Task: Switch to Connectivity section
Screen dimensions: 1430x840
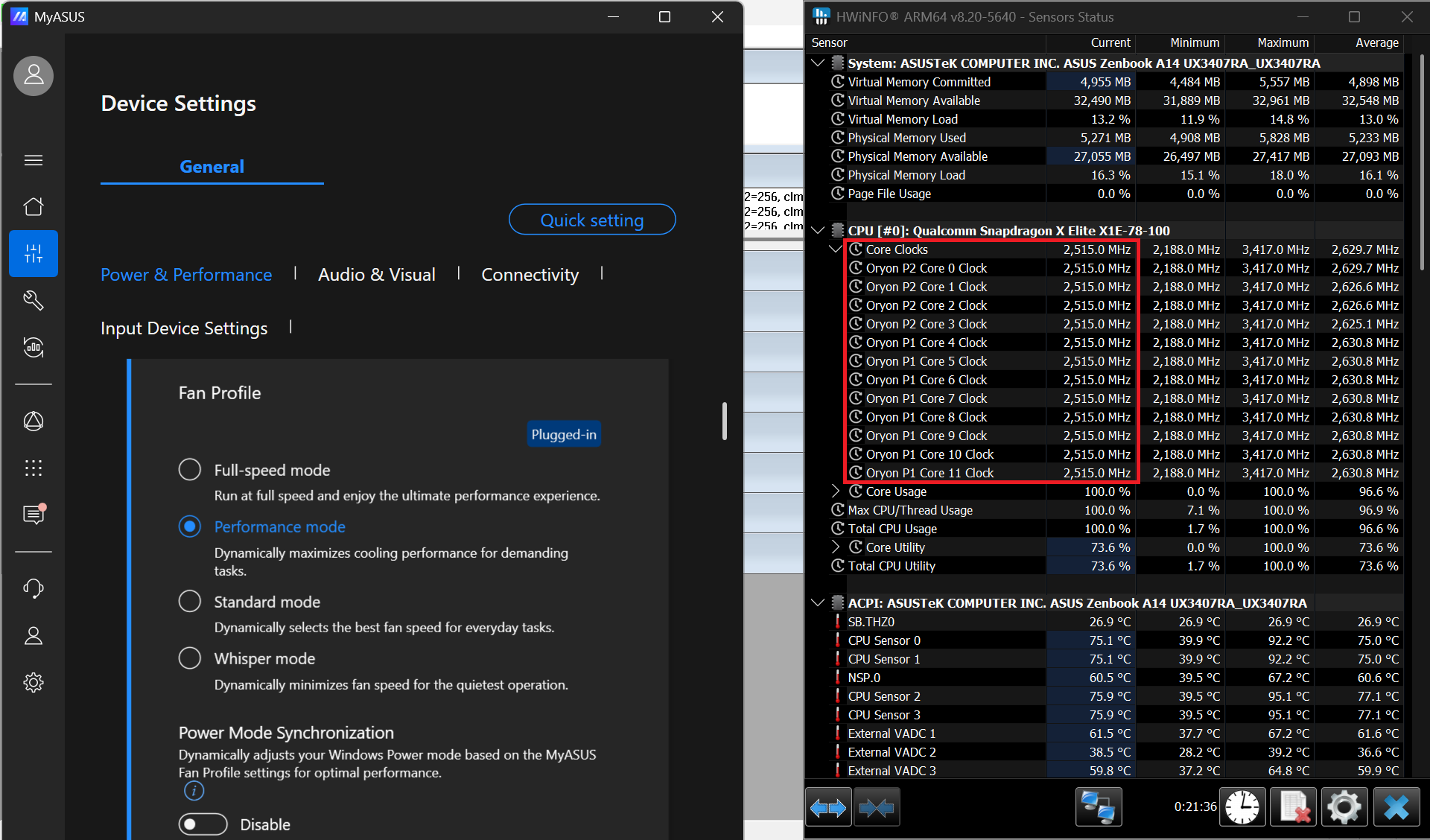Action: coord(530,275)
